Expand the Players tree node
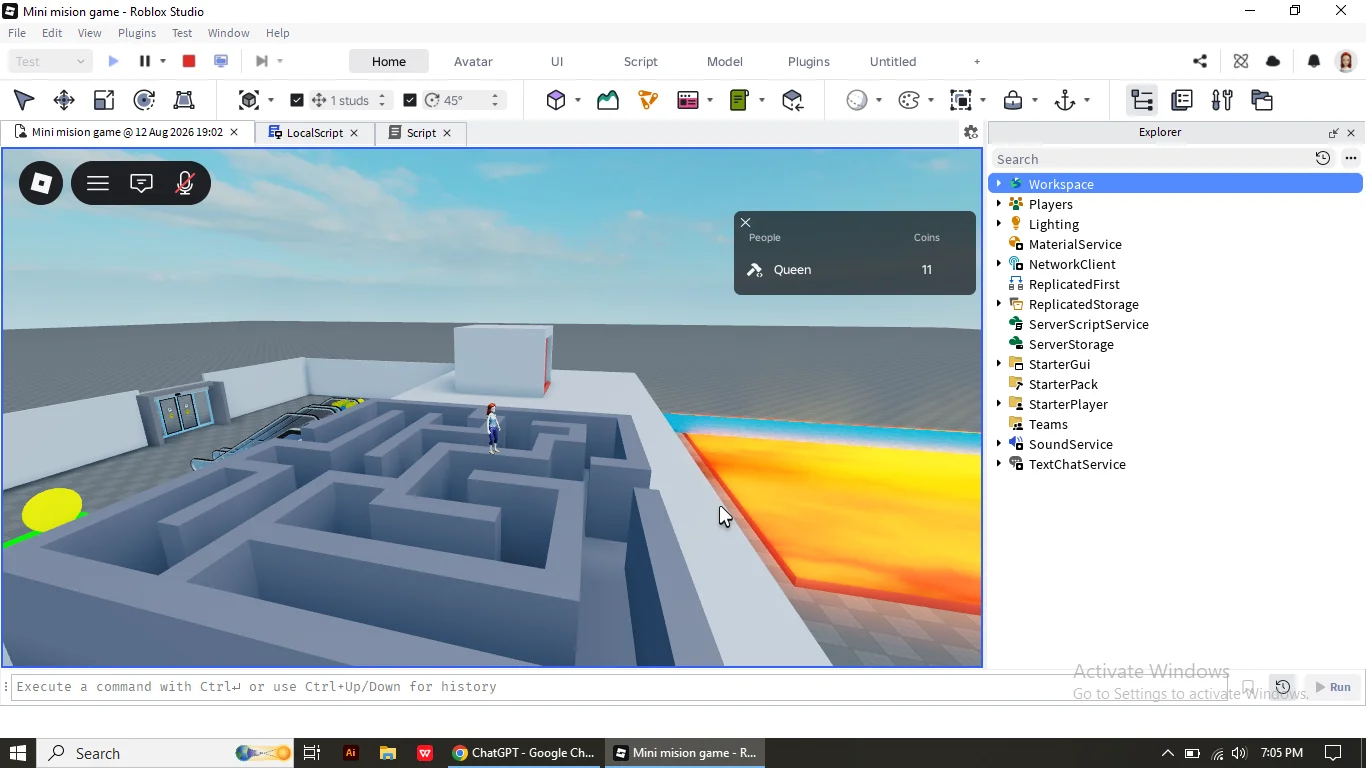1366x768 pixels. pos(998,204)
